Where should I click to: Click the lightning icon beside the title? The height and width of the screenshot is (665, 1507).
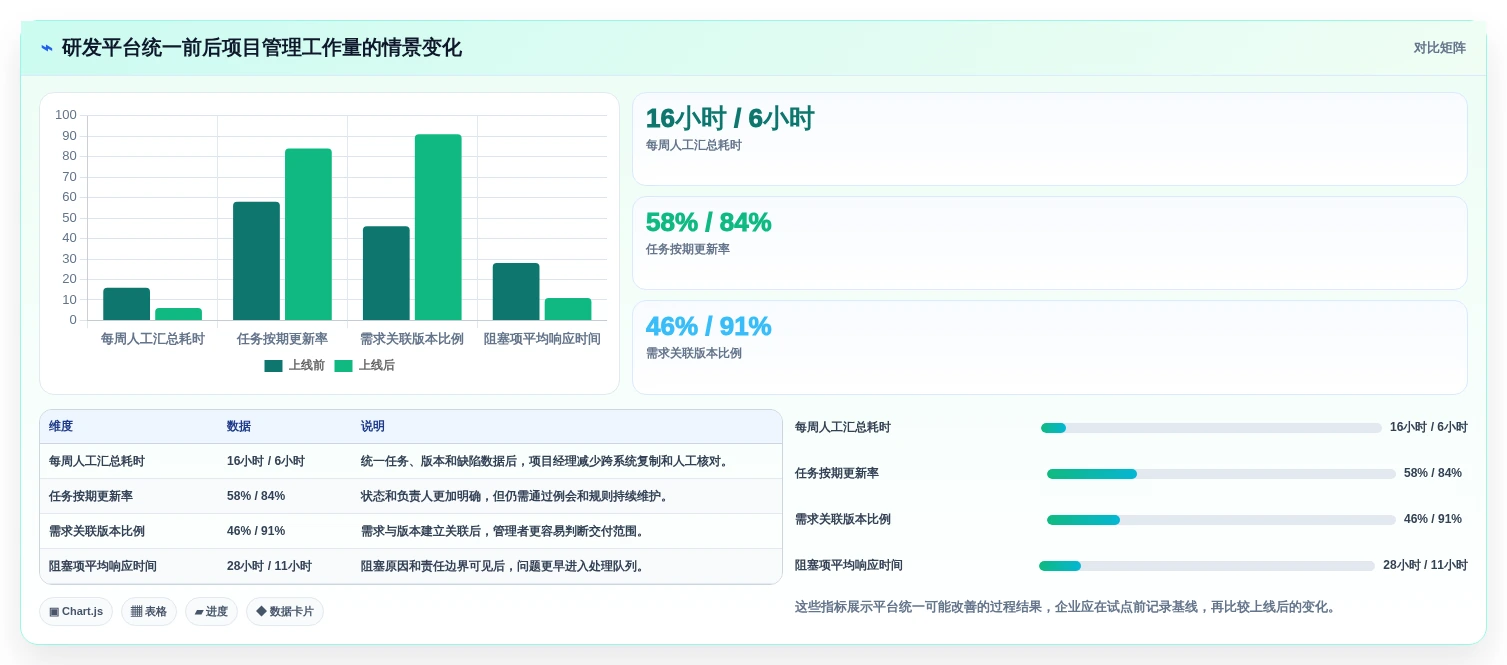[x=47, y=48]
